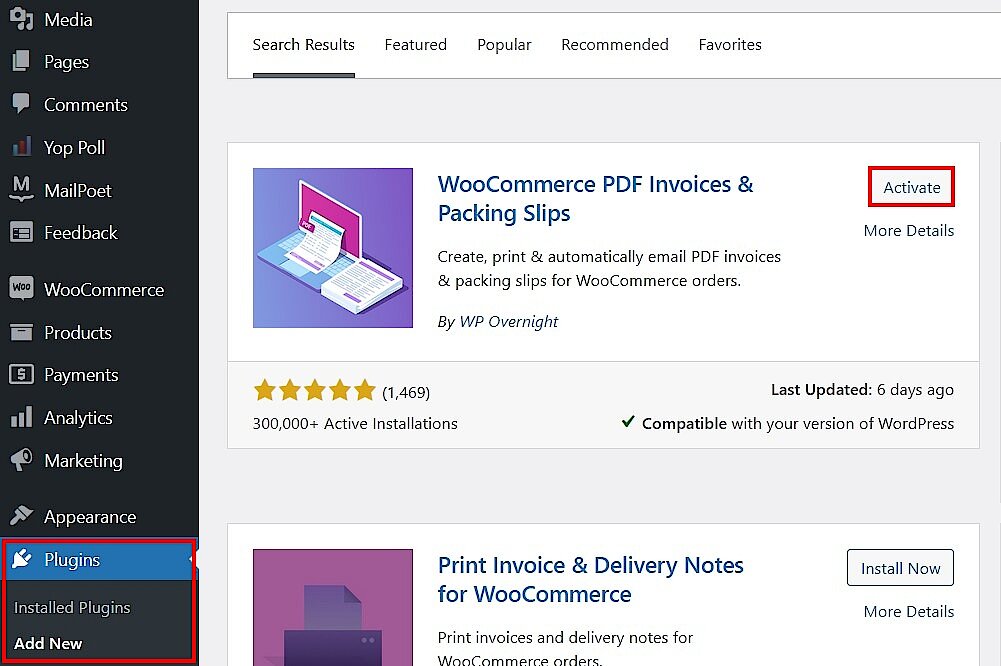Switch to the Featured tab
Image resolution: width=1001 pixels, height=666 pixels.
416,44
